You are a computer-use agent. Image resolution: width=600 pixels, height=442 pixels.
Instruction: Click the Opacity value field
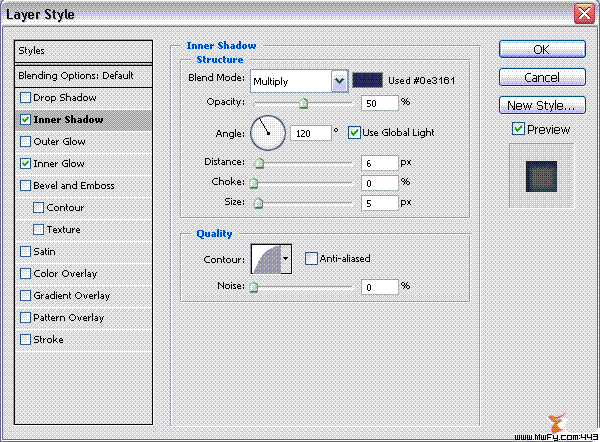(x=380, y=103)
